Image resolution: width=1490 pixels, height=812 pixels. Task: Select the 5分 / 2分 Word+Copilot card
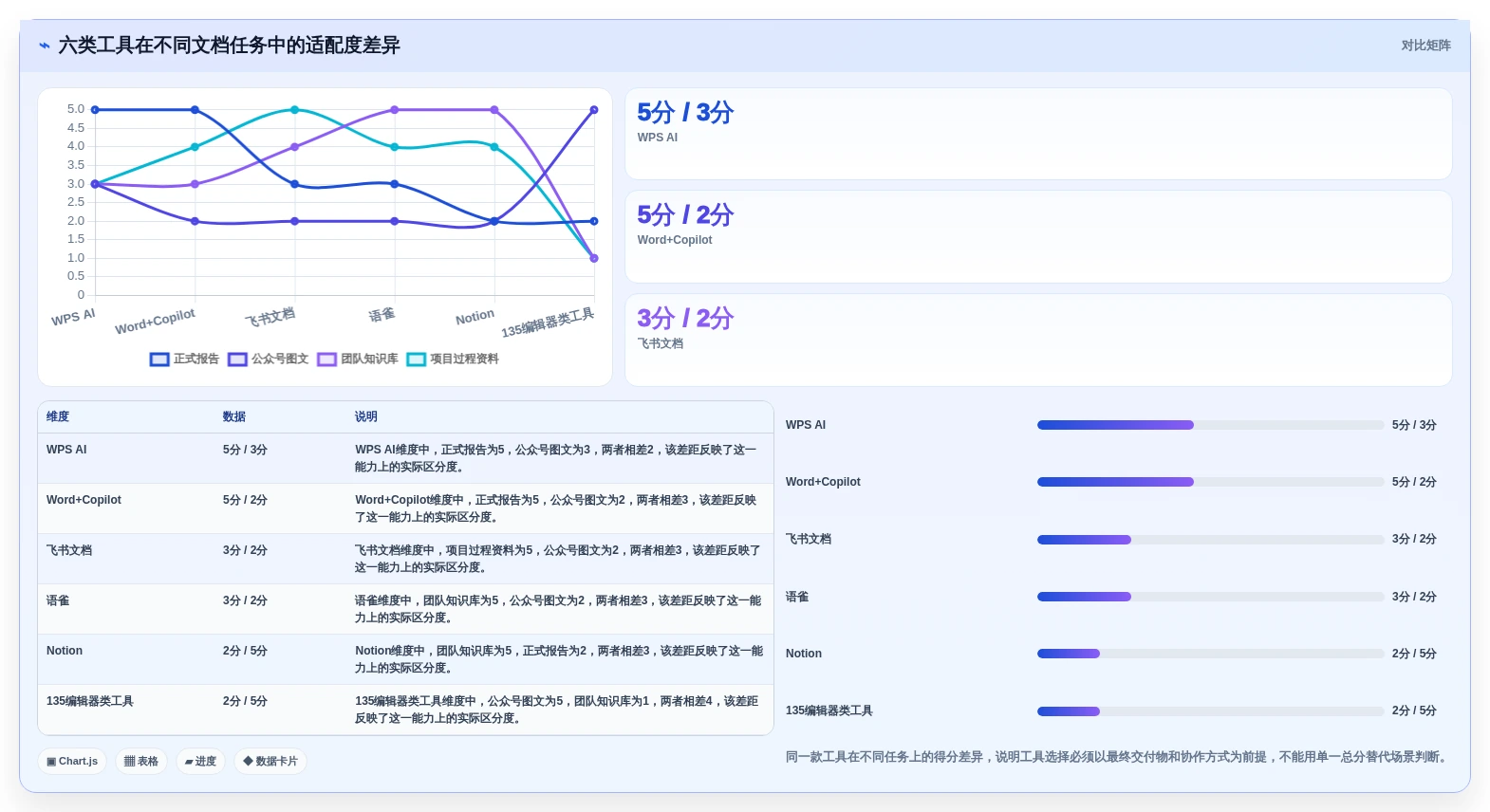(x=1038, y=237)
